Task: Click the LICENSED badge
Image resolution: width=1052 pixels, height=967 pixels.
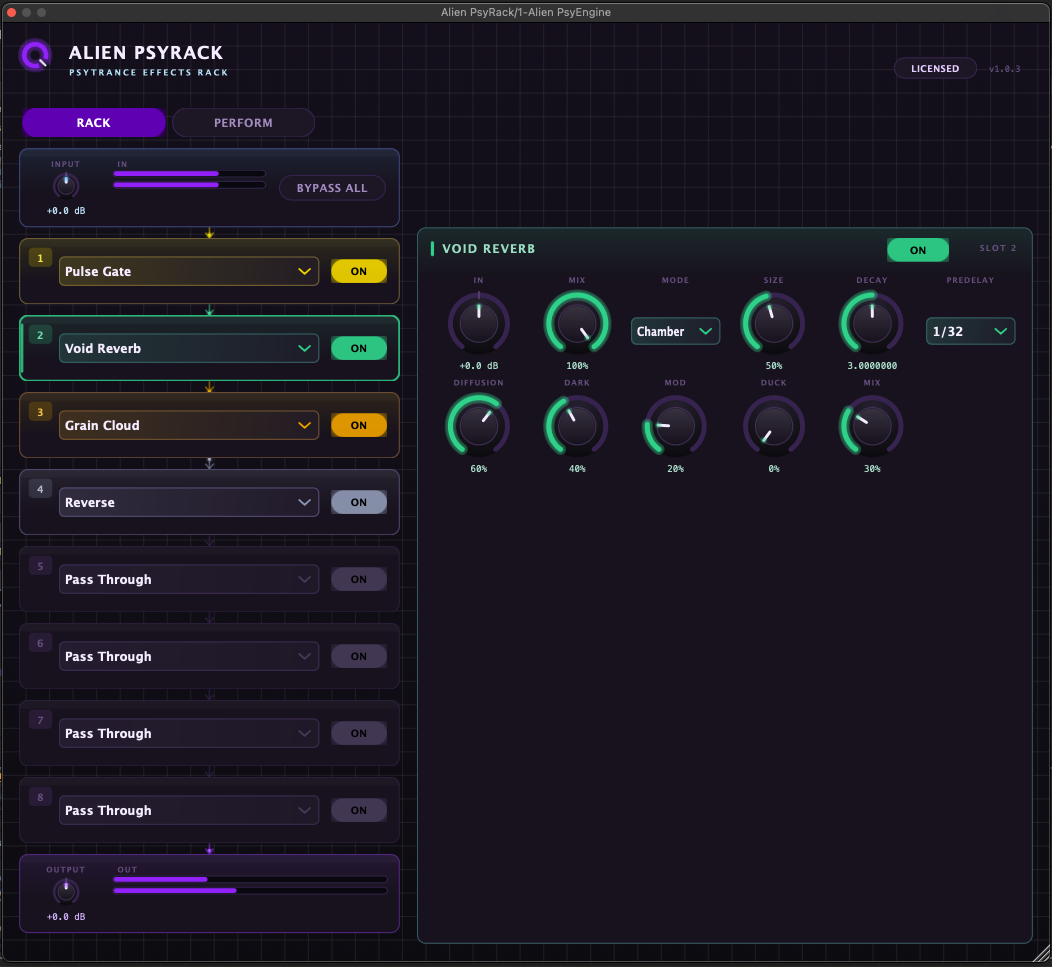Action: point(935,68)
